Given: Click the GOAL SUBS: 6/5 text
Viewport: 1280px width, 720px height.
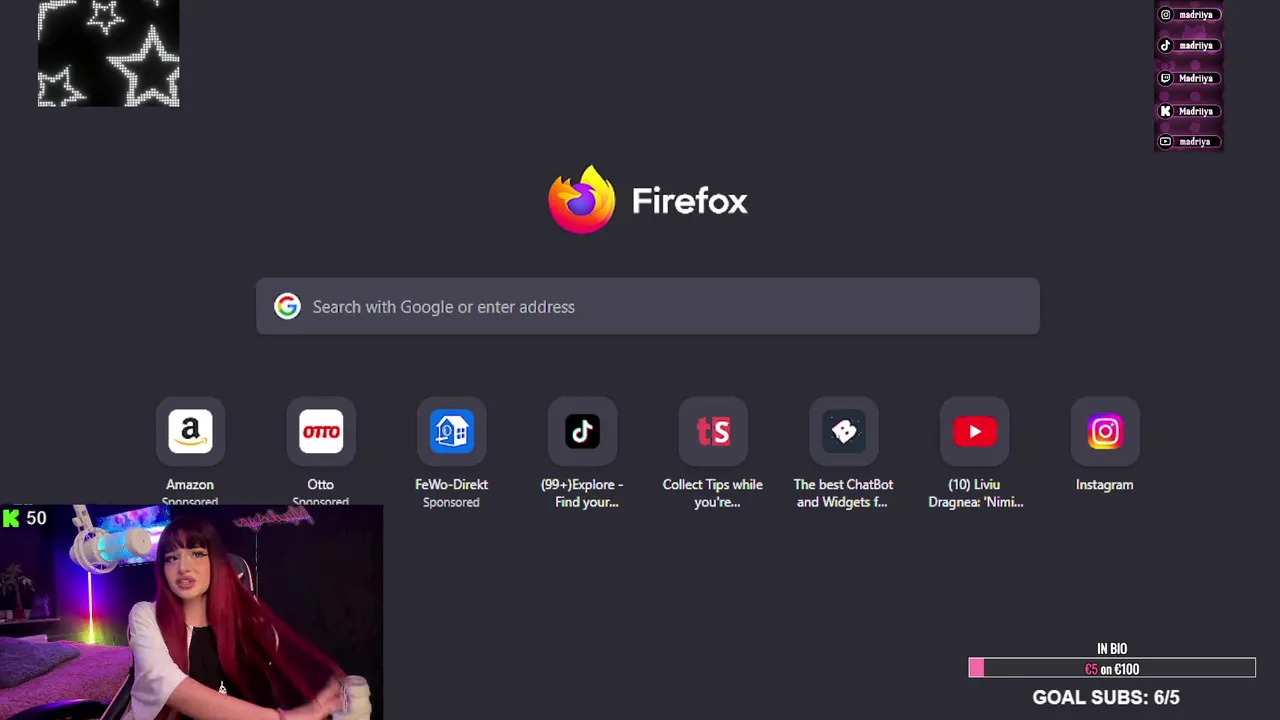Looking at the screenshot, I should pyautogui.click(x=1106, y=697).
